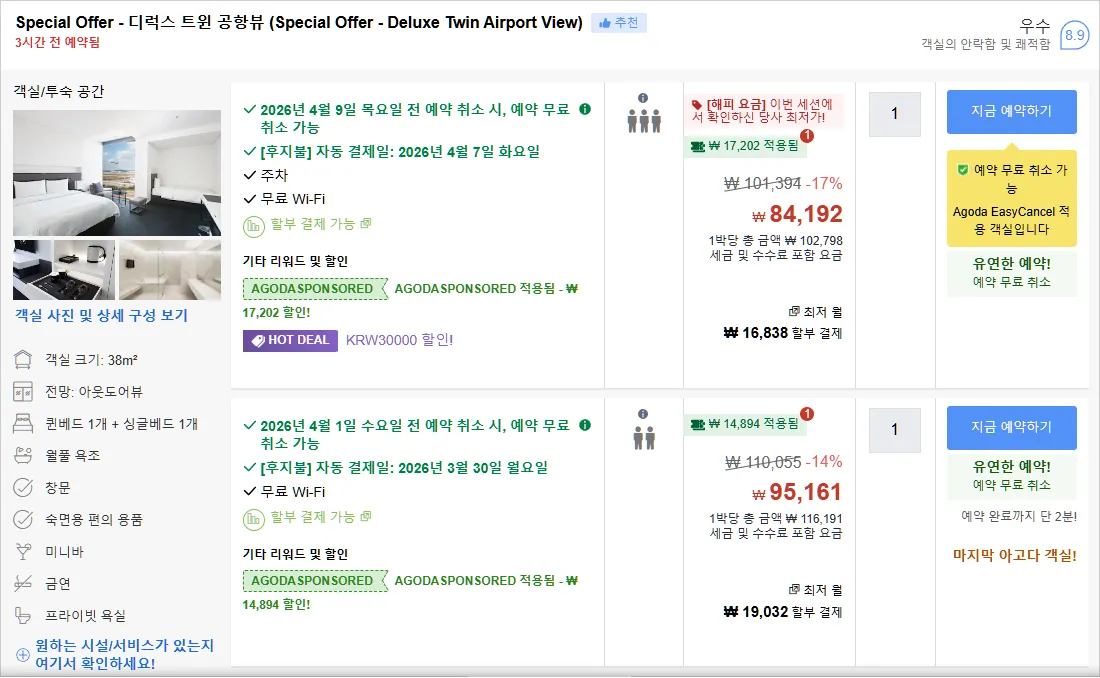Viewport: 1100px width, 678px height.
Task: Click the toilet icon beside 프라이빗 욕실
Action: click(23, 616)
